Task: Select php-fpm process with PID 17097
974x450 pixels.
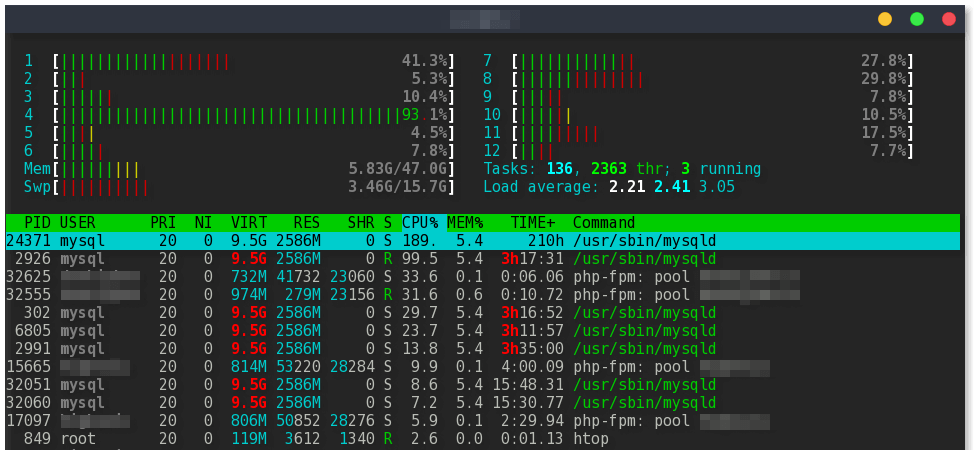Action: (x=483, y=421)
